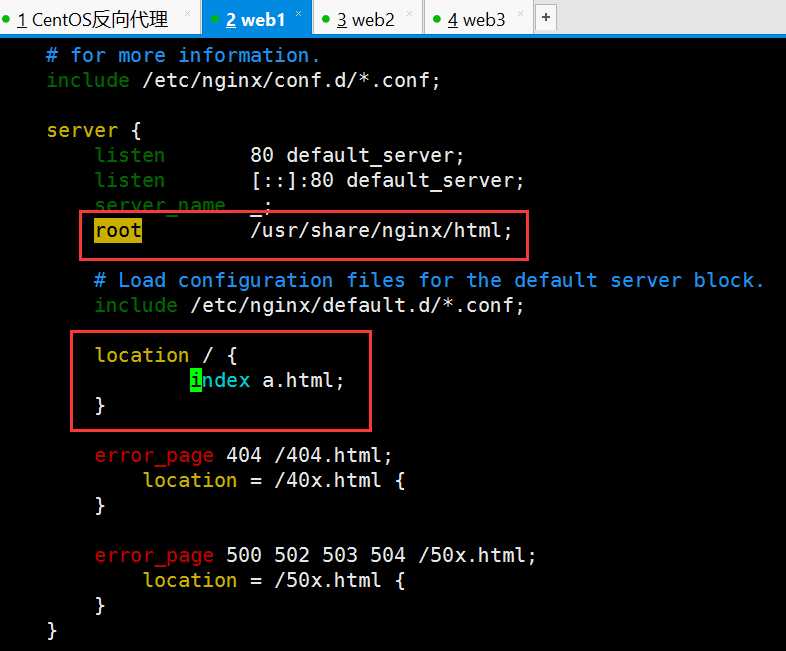Viewport: 786px width, 651px height.
Task: Click the 'server {' keyword line
Action: (x=94, y=130)
